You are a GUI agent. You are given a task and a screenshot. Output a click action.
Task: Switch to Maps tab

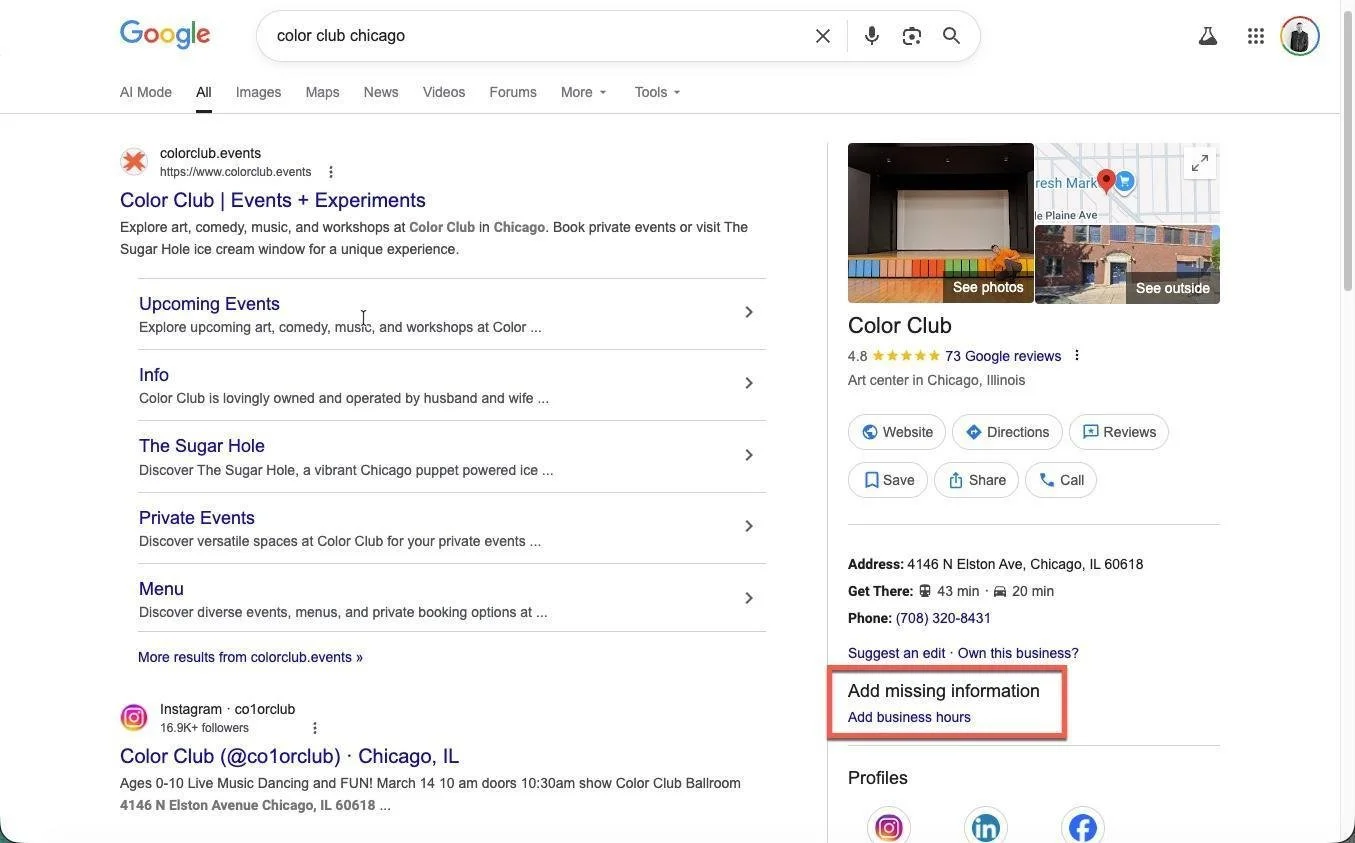coord(322,92)
